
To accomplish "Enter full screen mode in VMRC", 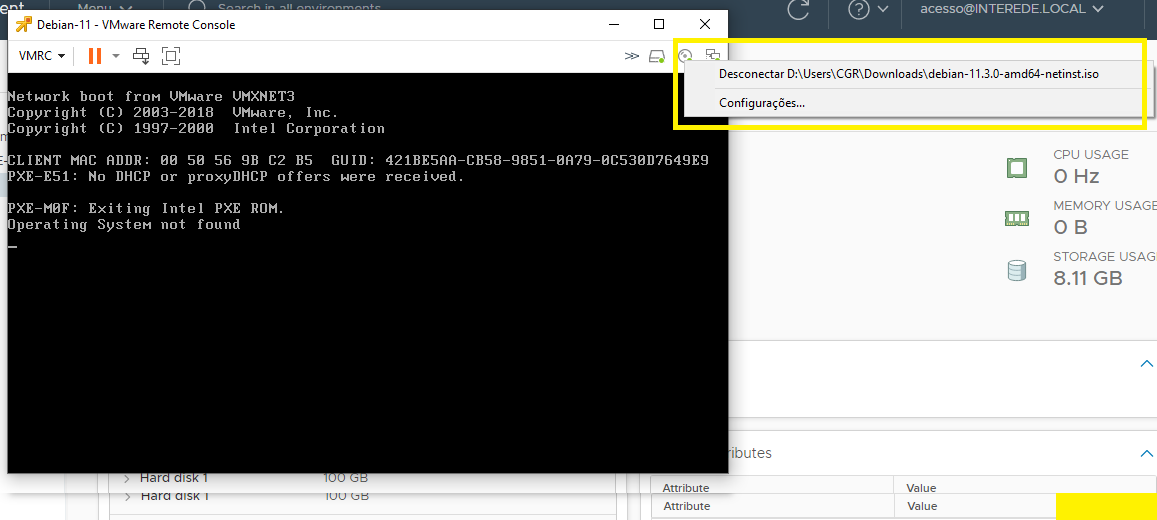I will (x=171, y=56).
